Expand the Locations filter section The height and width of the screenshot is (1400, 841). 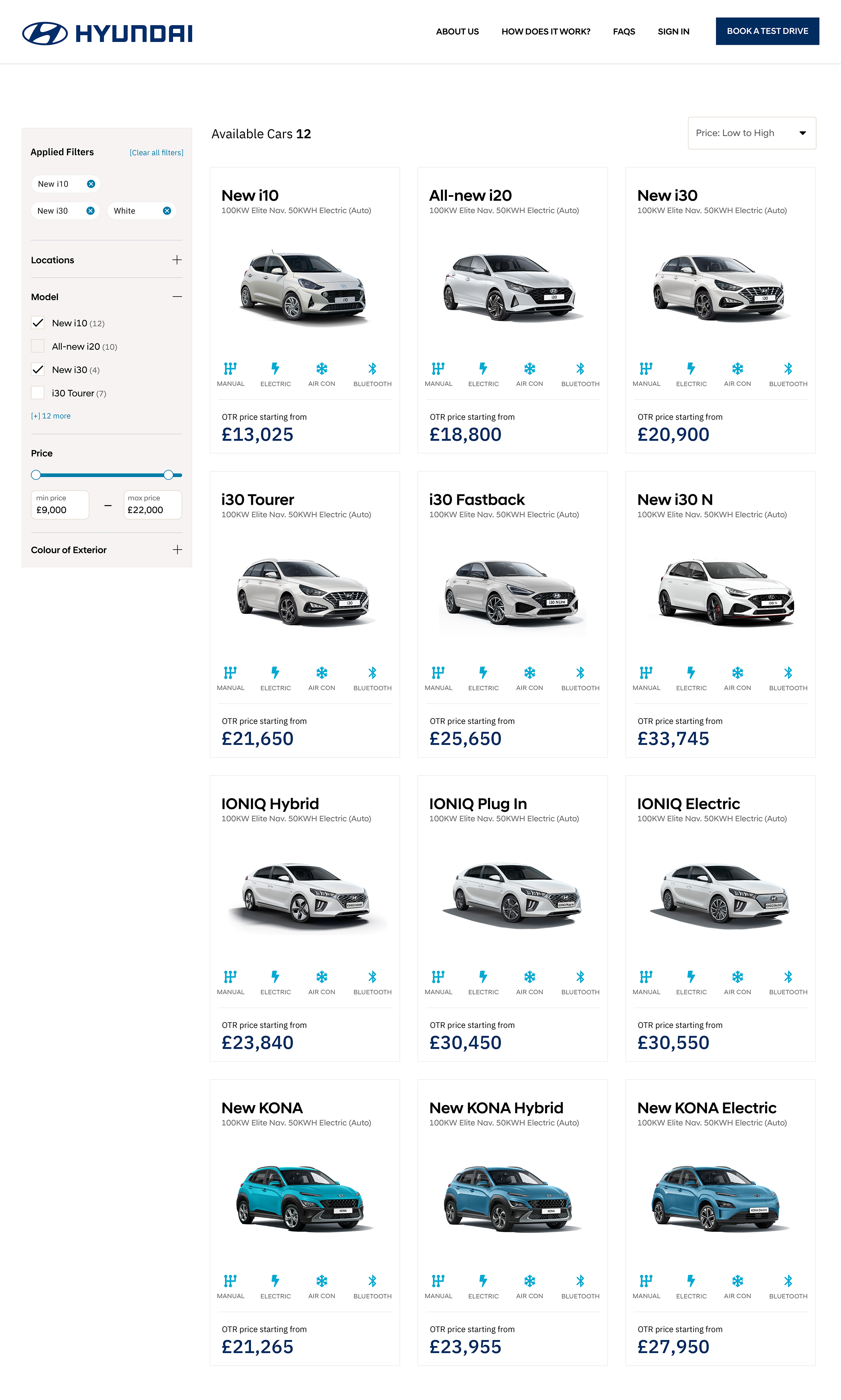(177, 260)
